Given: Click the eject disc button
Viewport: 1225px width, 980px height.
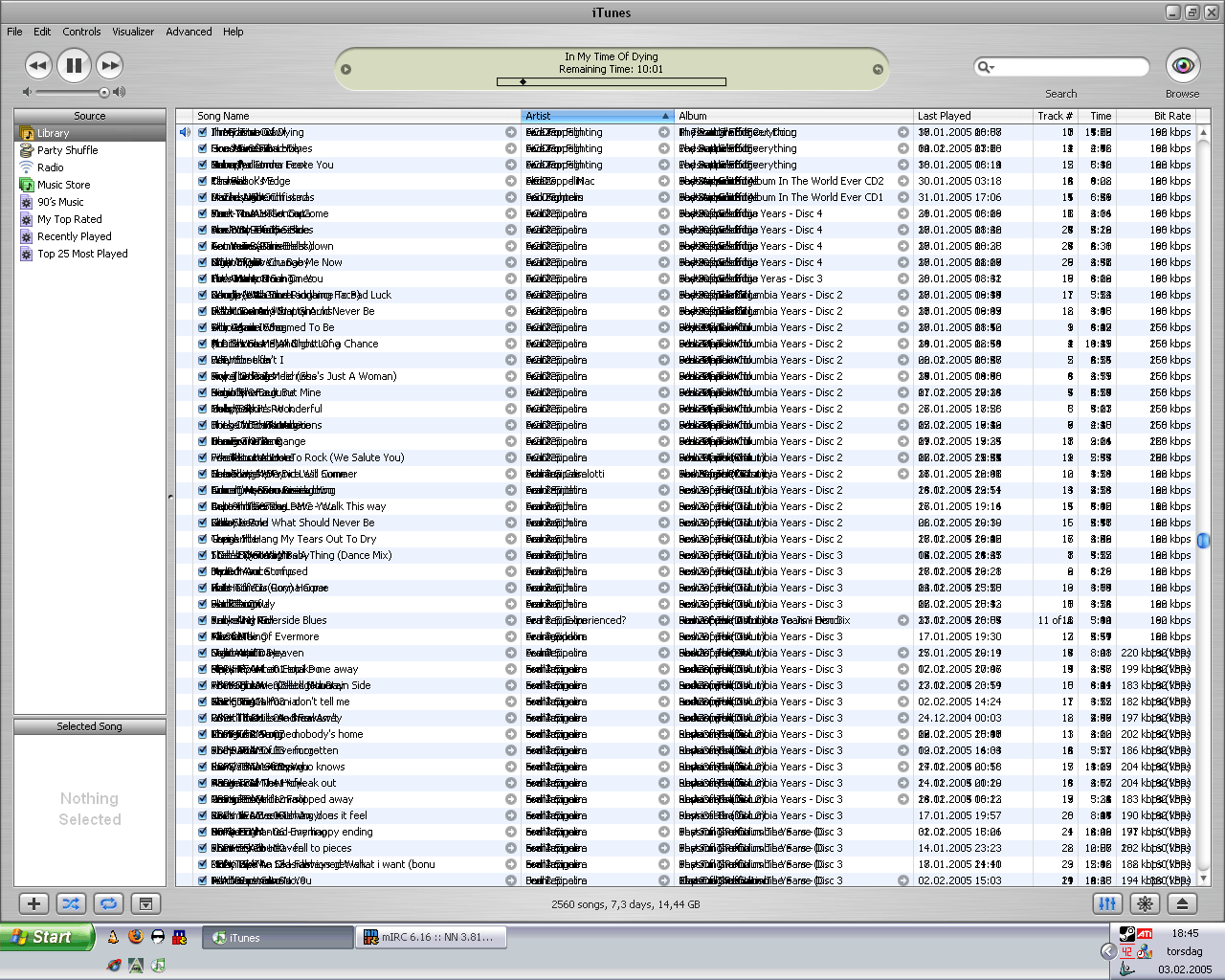Looking at the screenshot, I should pos(1182,903).
